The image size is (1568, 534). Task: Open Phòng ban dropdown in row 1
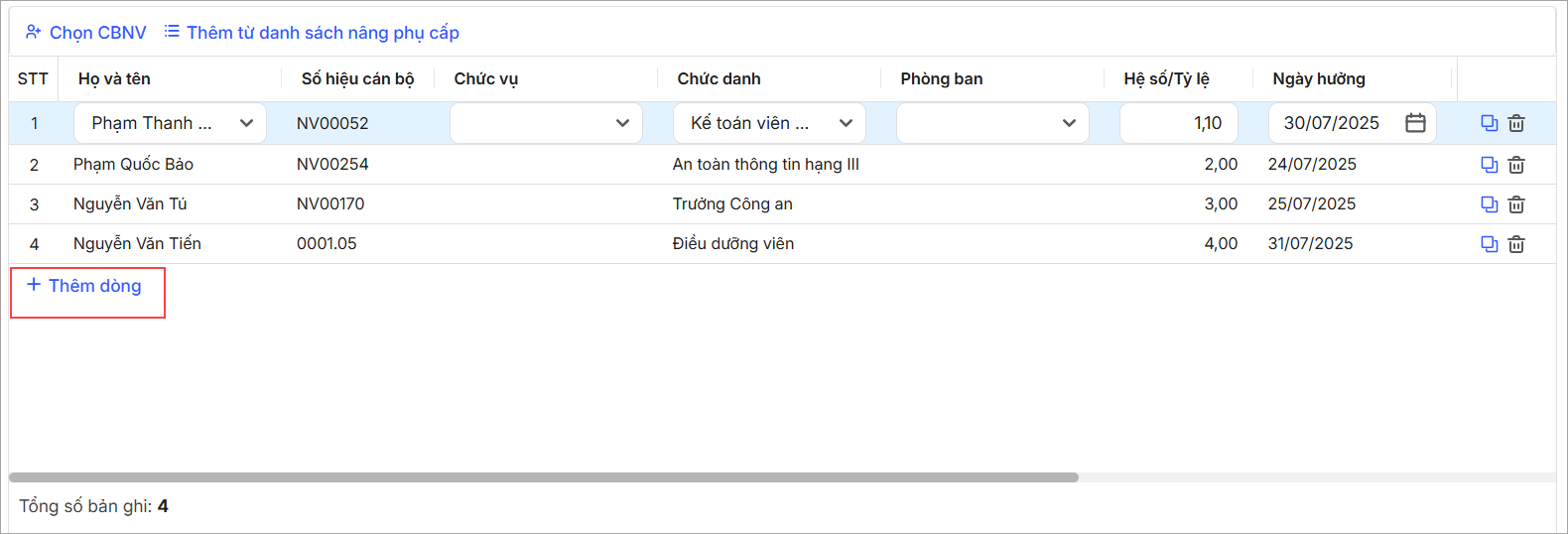(x=992, y=123)
